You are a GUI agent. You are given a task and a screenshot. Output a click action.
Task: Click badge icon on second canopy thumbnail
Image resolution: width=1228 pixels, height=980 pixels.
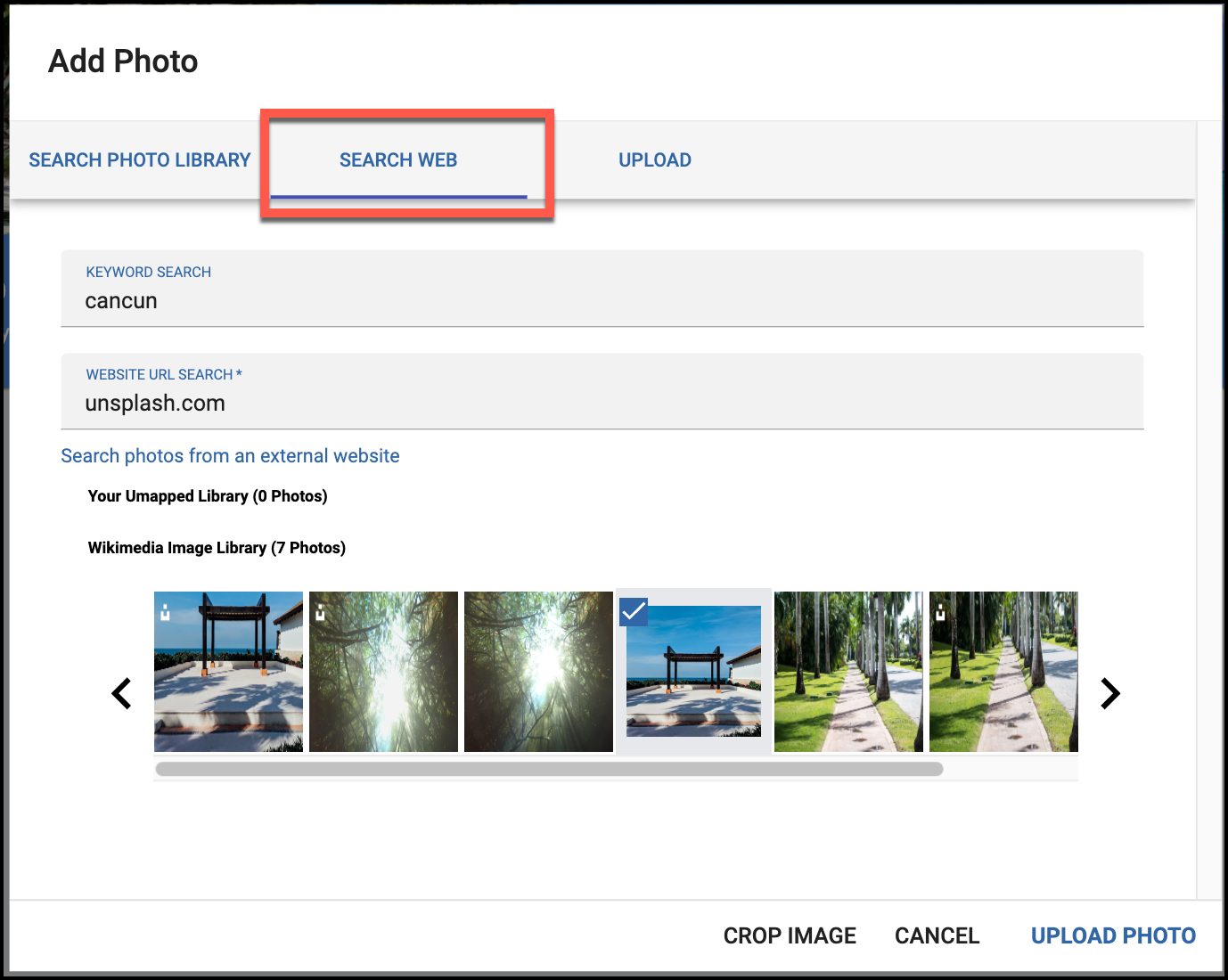coord(320,612)
